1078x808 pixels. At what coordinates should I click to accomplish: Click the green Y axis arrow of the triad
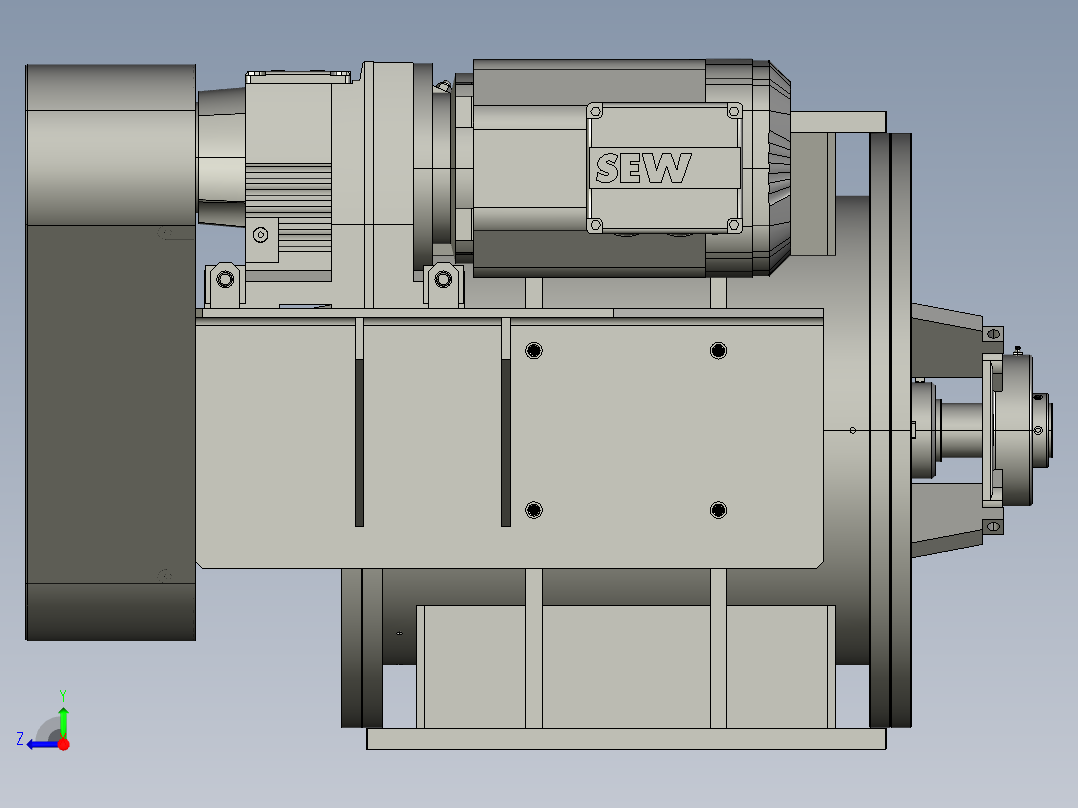click(63, 722)
